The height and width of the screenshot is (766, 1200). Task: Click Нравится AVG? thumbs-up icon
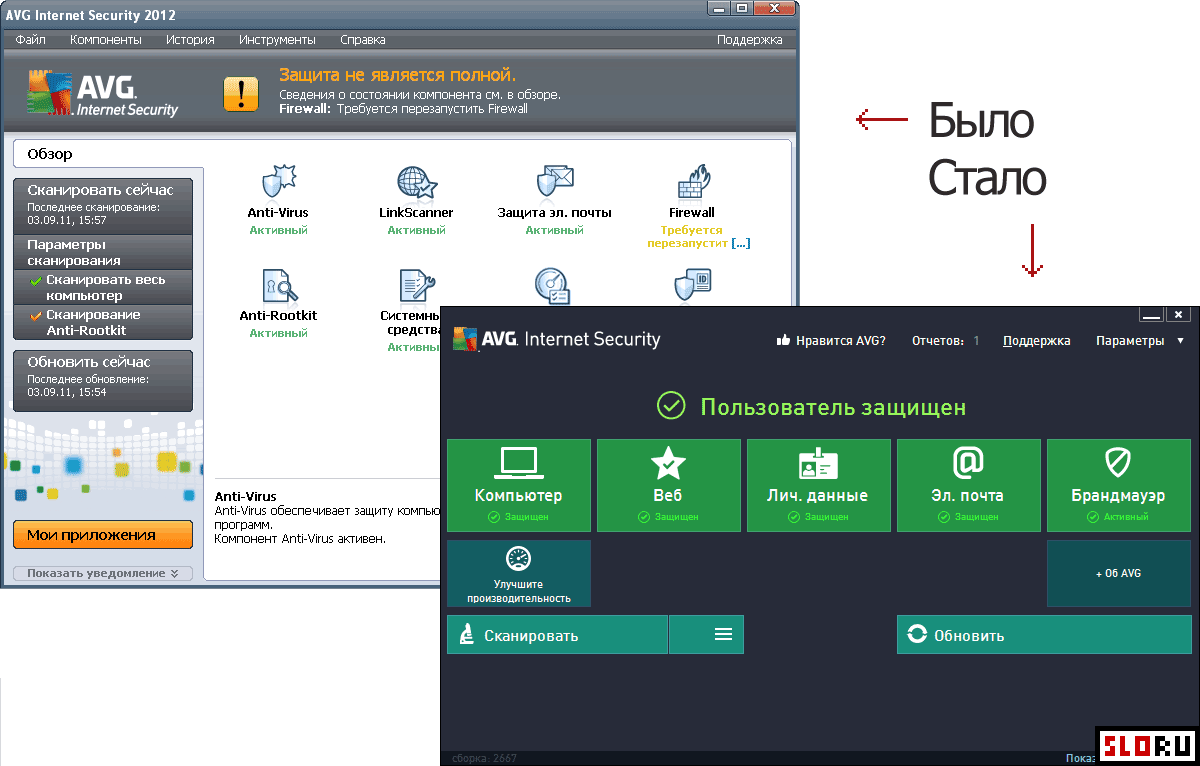784,341
